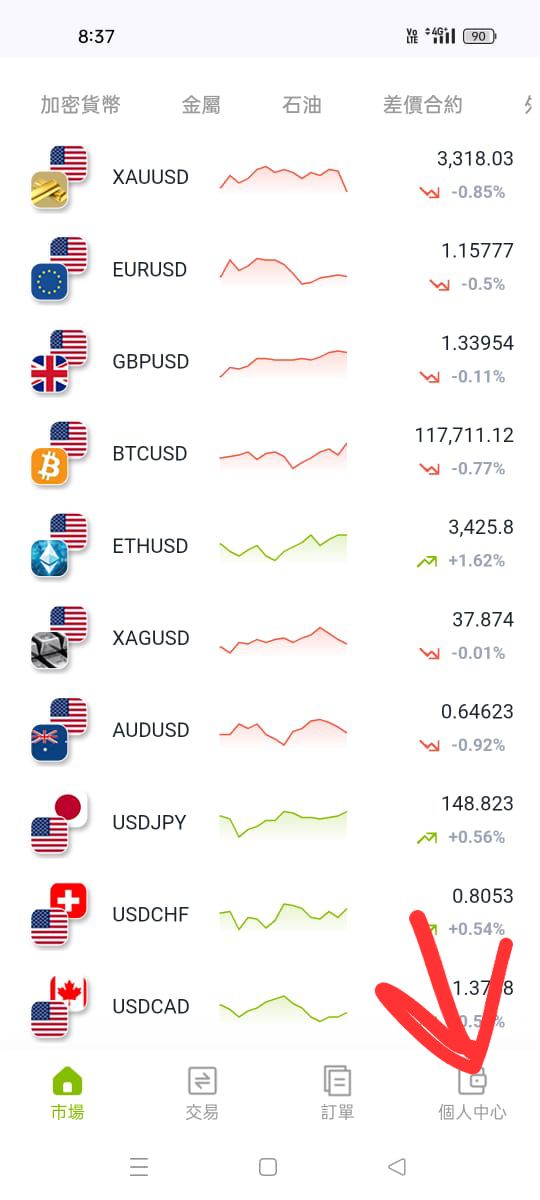Go to 個人中心 wallet icon
The height and width of the screenshot is (1200, 540).
472,1081
